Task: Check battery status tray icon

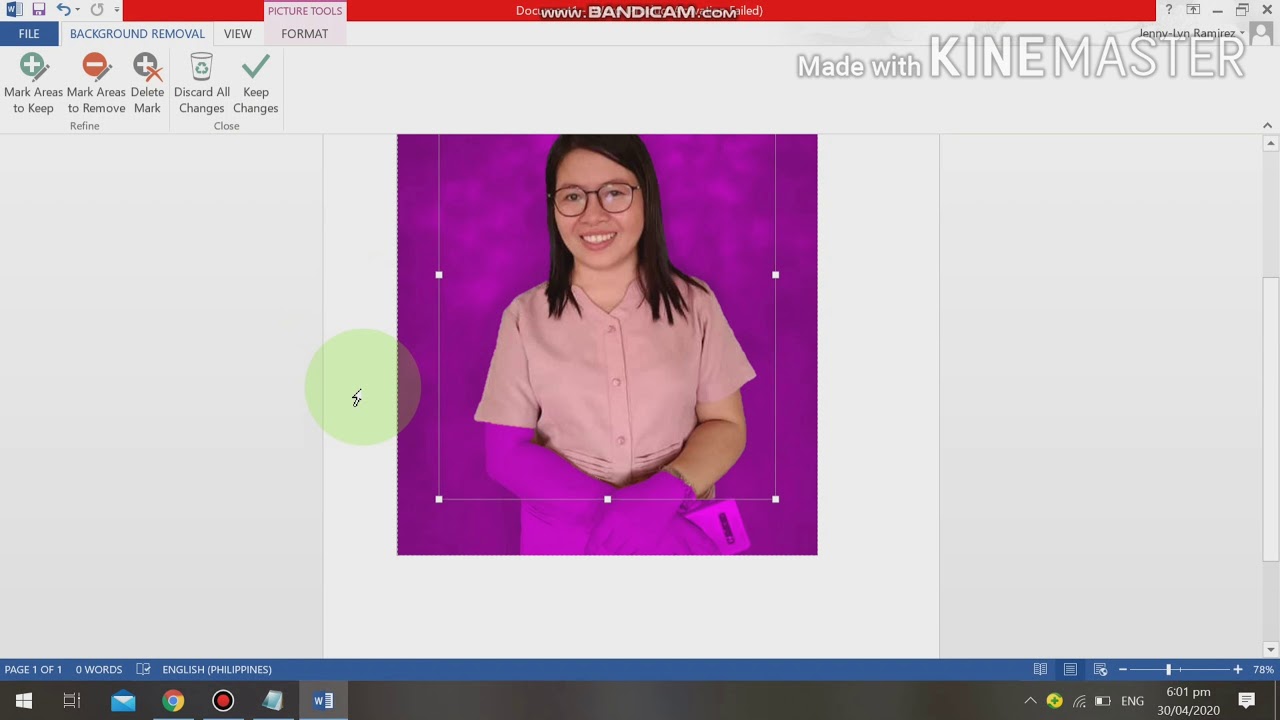Action: [x=1103, y=701]
